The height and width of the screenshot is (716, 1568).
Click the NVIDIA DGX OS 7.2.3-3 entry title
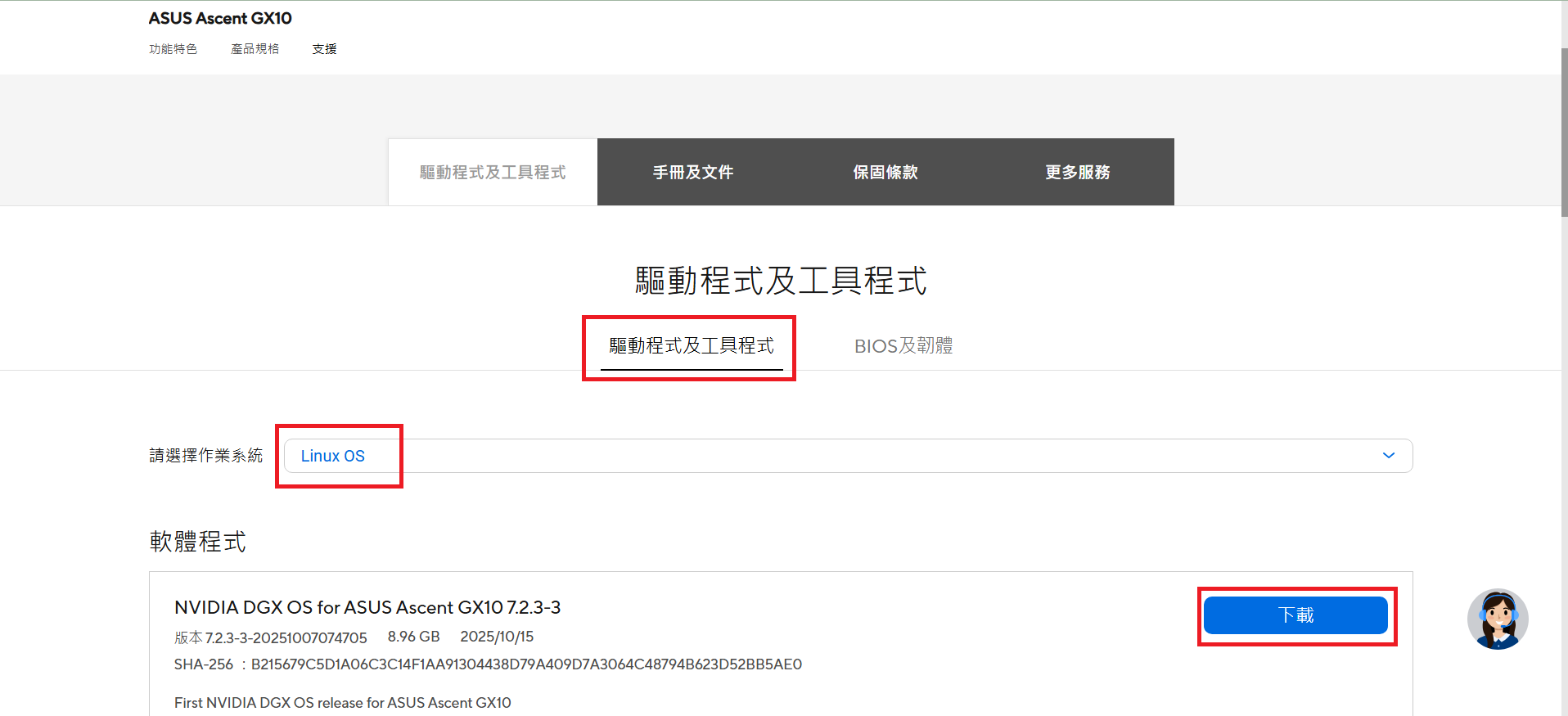tap(367, 607)
